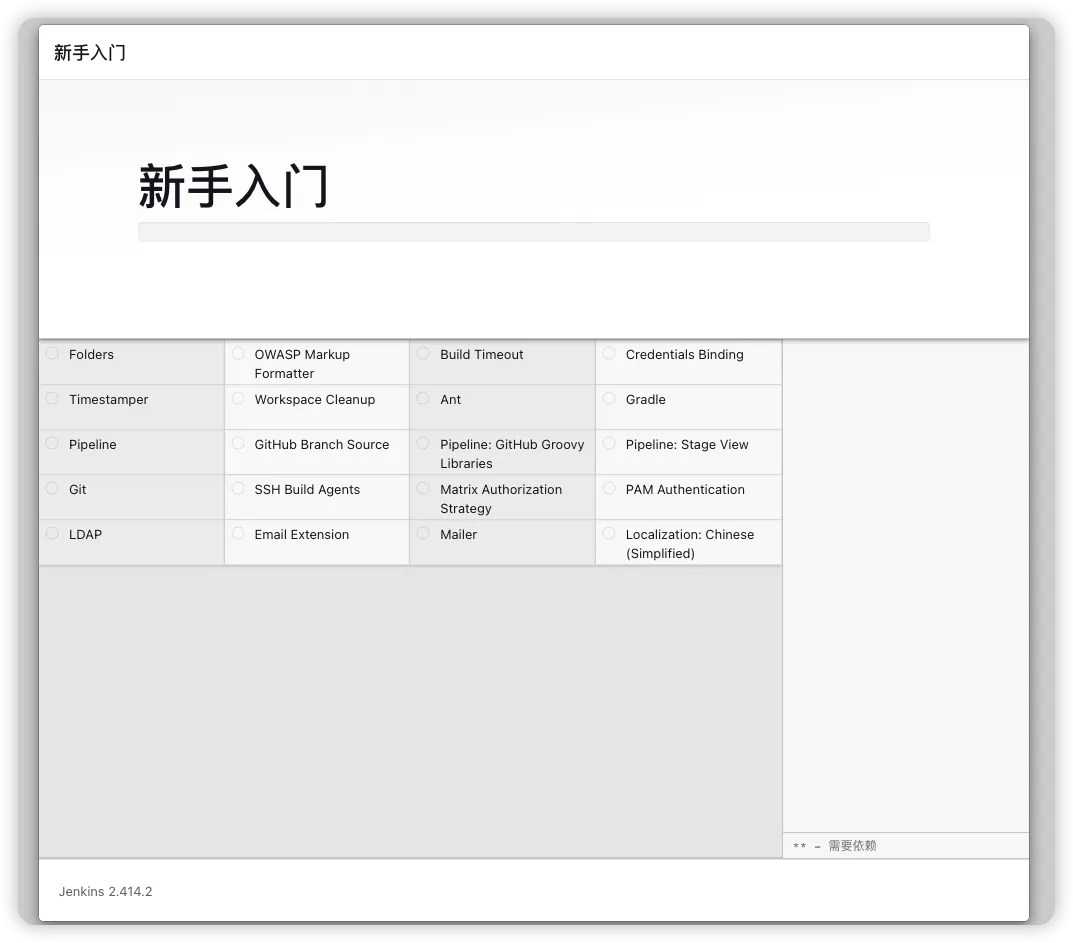Click the Pipeline: GitHub Groovy Libraries label

(x=512, y=454)
